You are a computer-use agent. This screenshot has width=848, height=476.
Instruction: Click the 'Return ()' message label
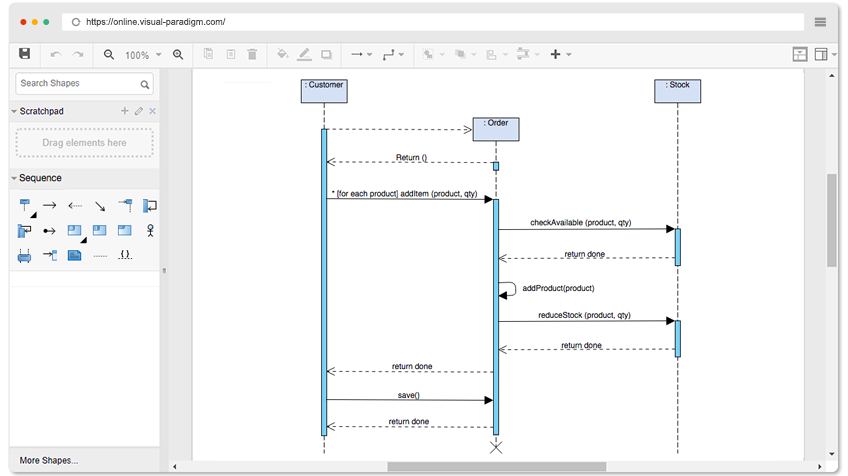(x=412, y=157)
